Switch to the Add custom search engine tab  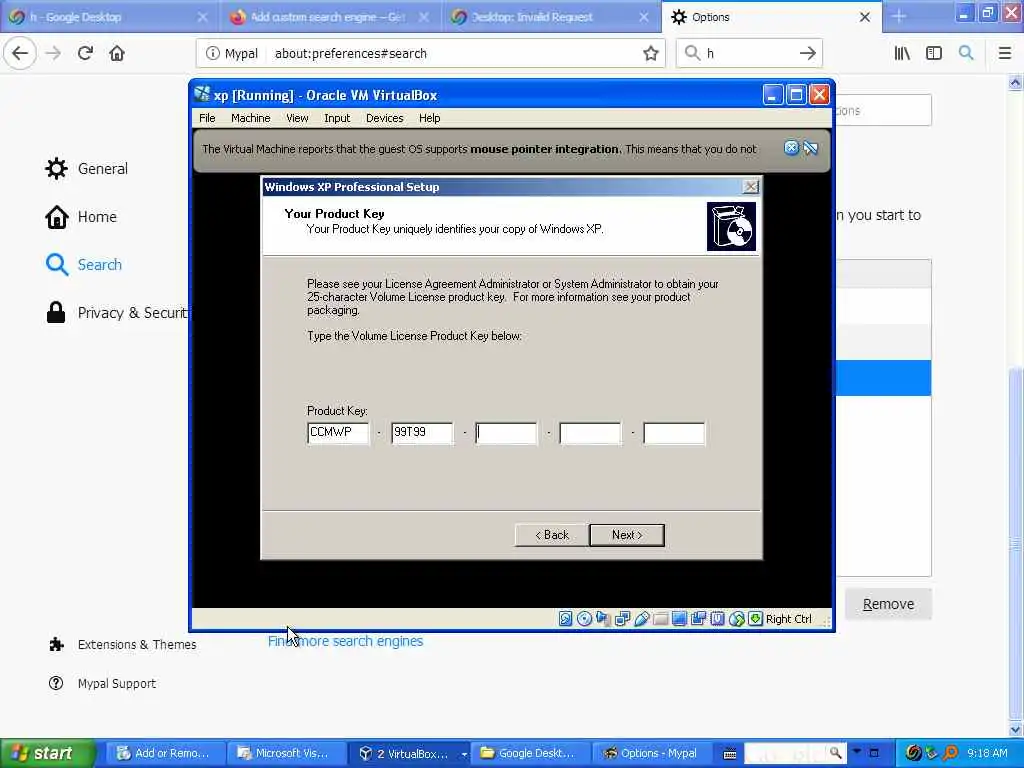(328, 17)
